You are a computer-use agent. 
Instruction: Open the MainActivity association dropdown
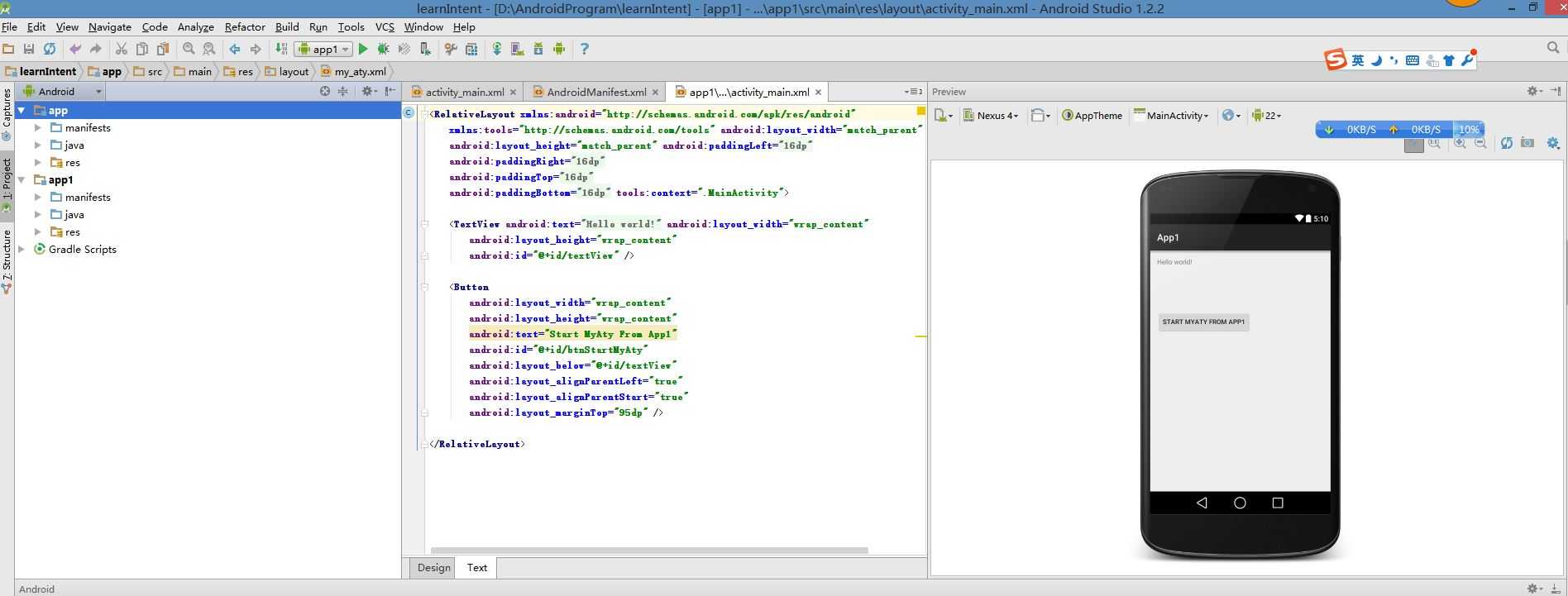click(x=1171, y=116)
